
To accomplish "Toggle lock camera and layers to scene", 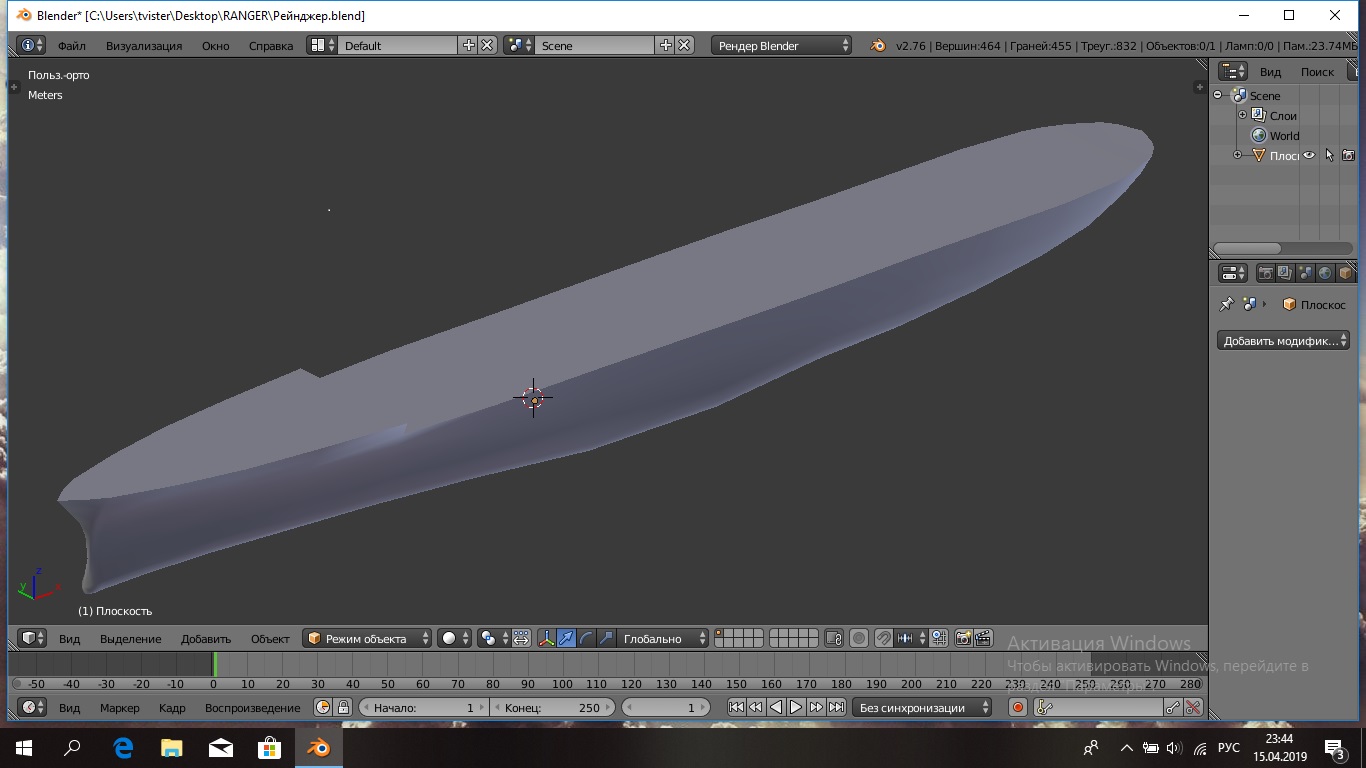I will [x=834, y=638].
